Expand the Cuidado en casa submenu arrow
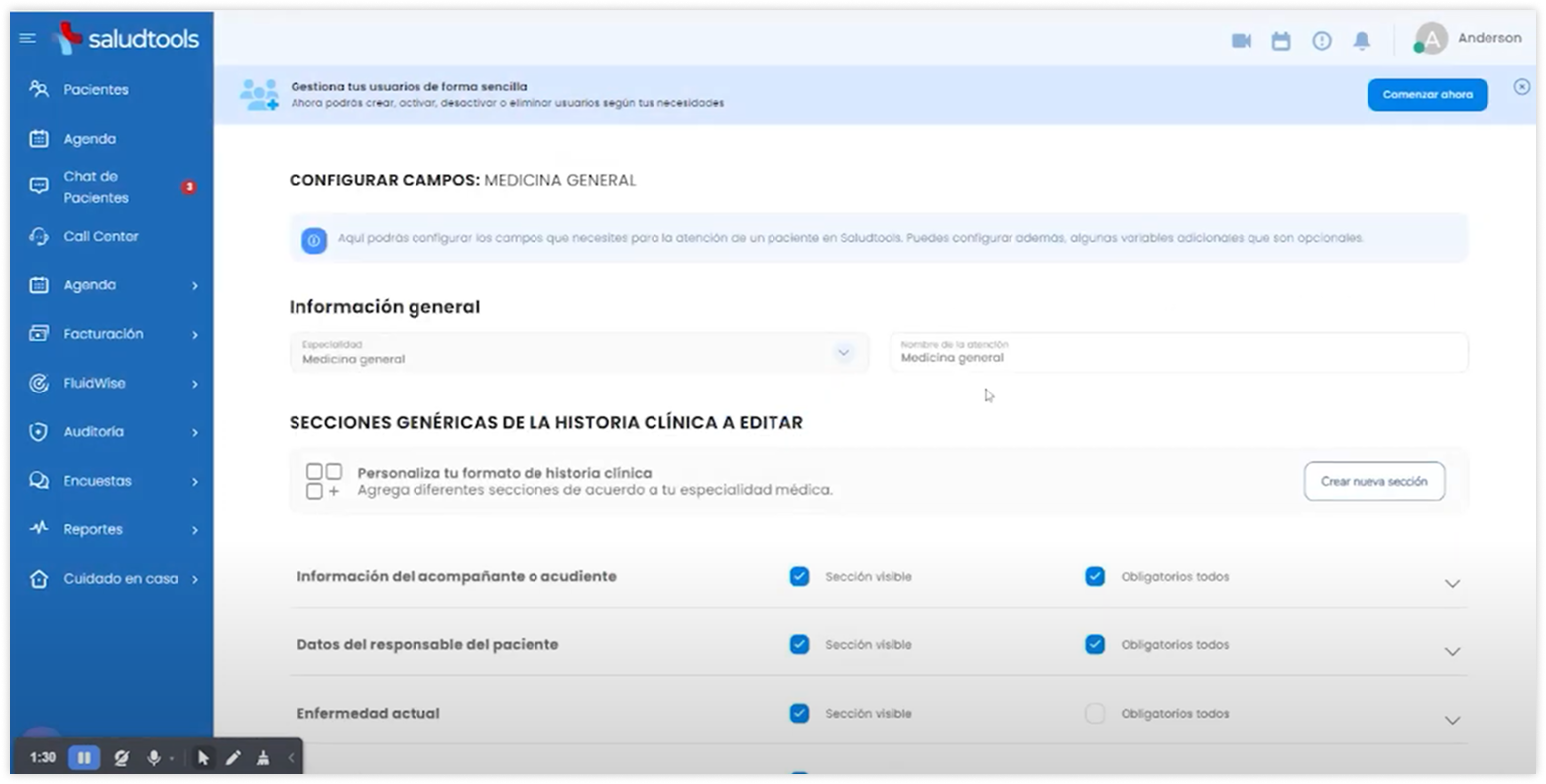 [195, 579]
